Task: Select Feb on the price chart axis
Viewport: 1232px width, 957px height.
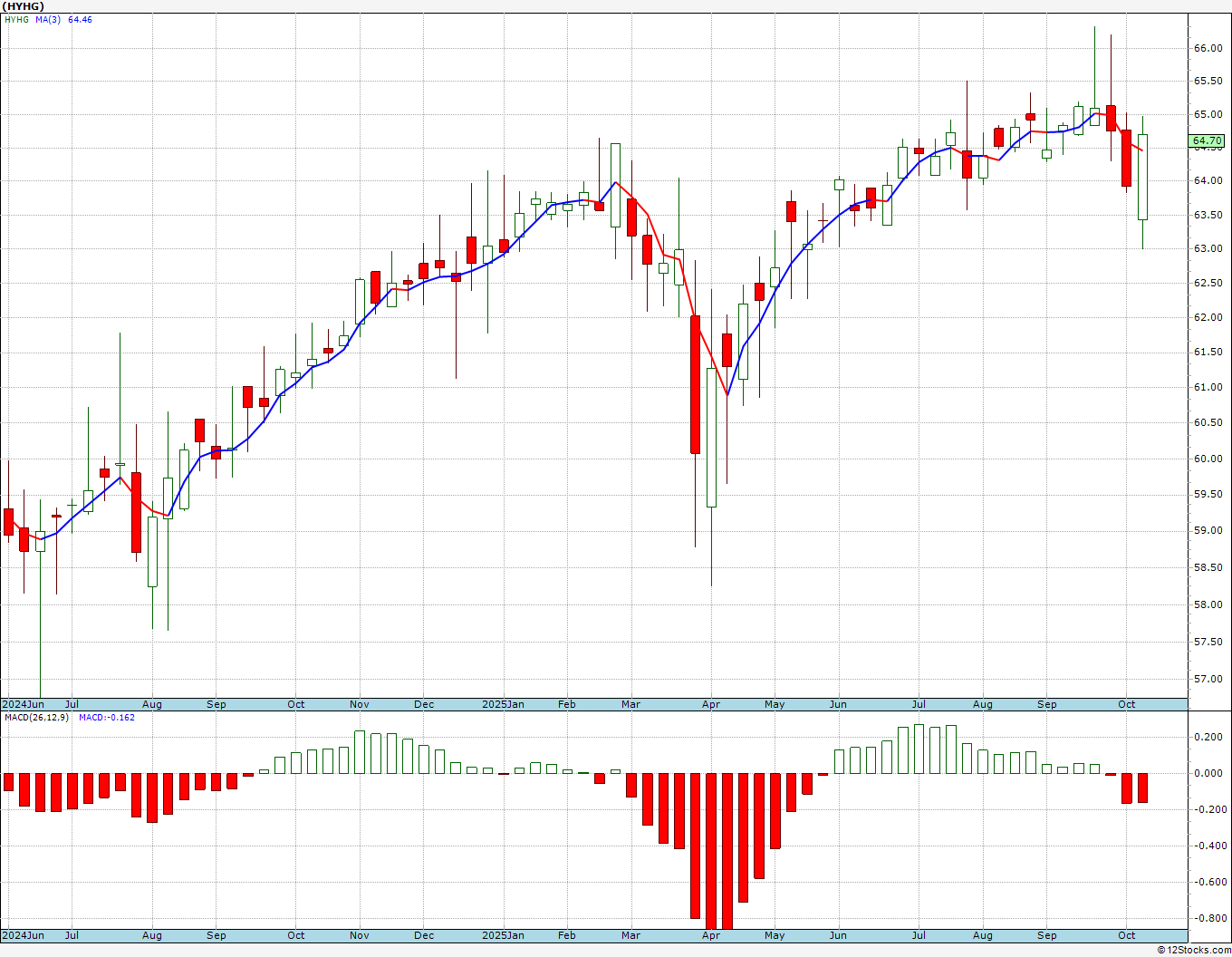Action: click(567, 704)
